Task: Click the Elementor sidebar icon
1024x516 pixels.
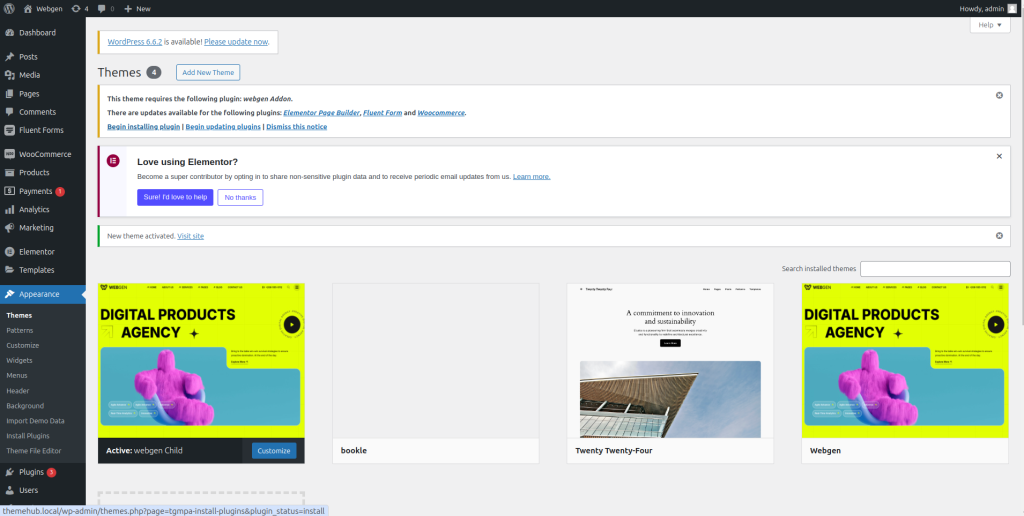Action: pos(9,251)
